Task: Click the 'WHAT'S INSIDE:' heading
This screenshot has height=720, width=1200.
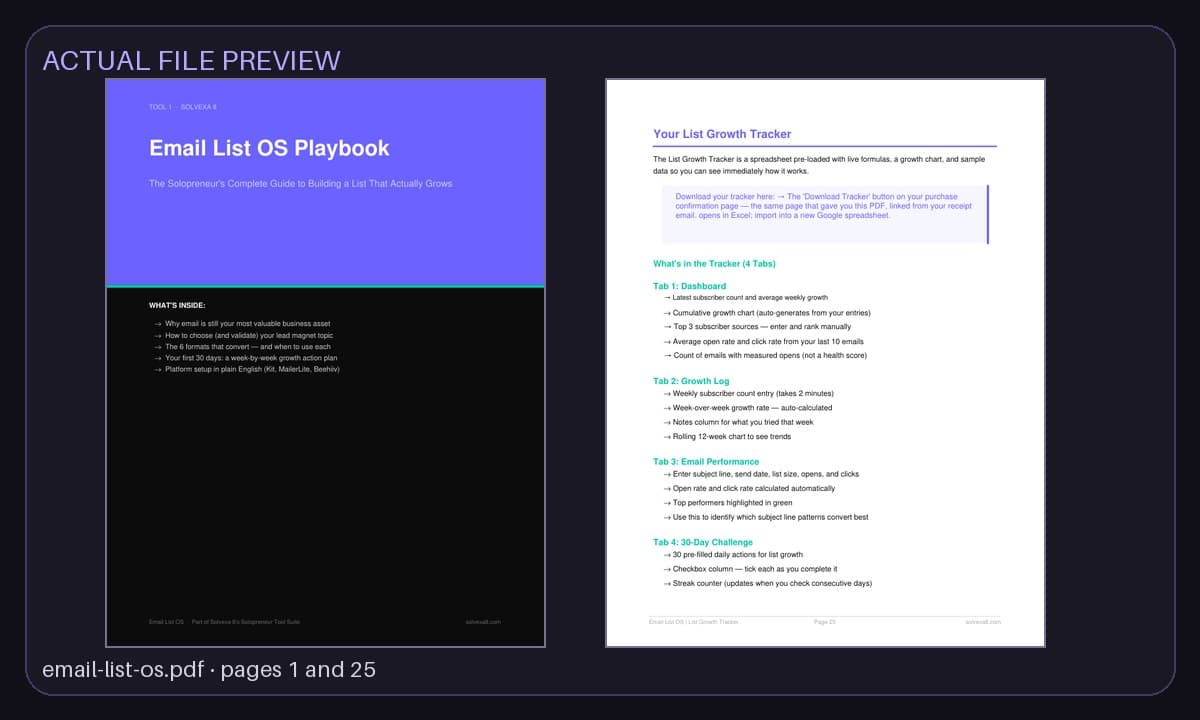Action: point(178,305)
